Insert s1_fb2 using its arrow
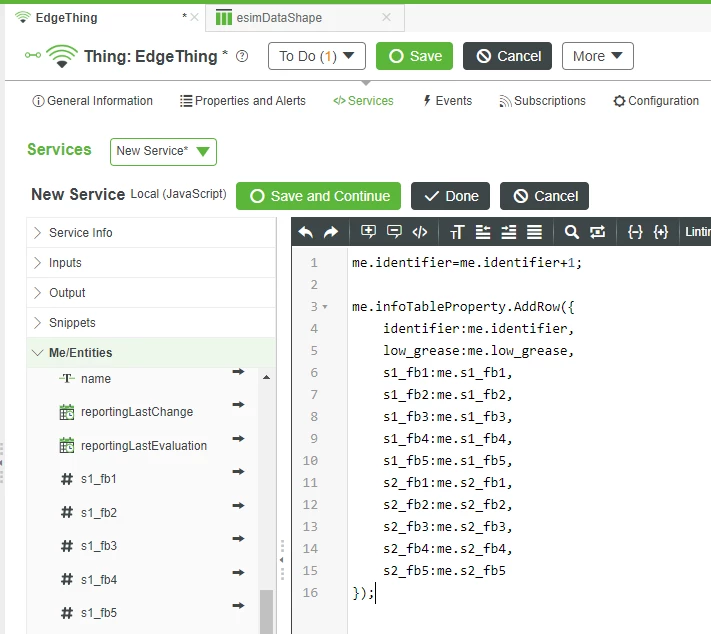The height and width of the screenshot is (634, 711). coord(238,506)
